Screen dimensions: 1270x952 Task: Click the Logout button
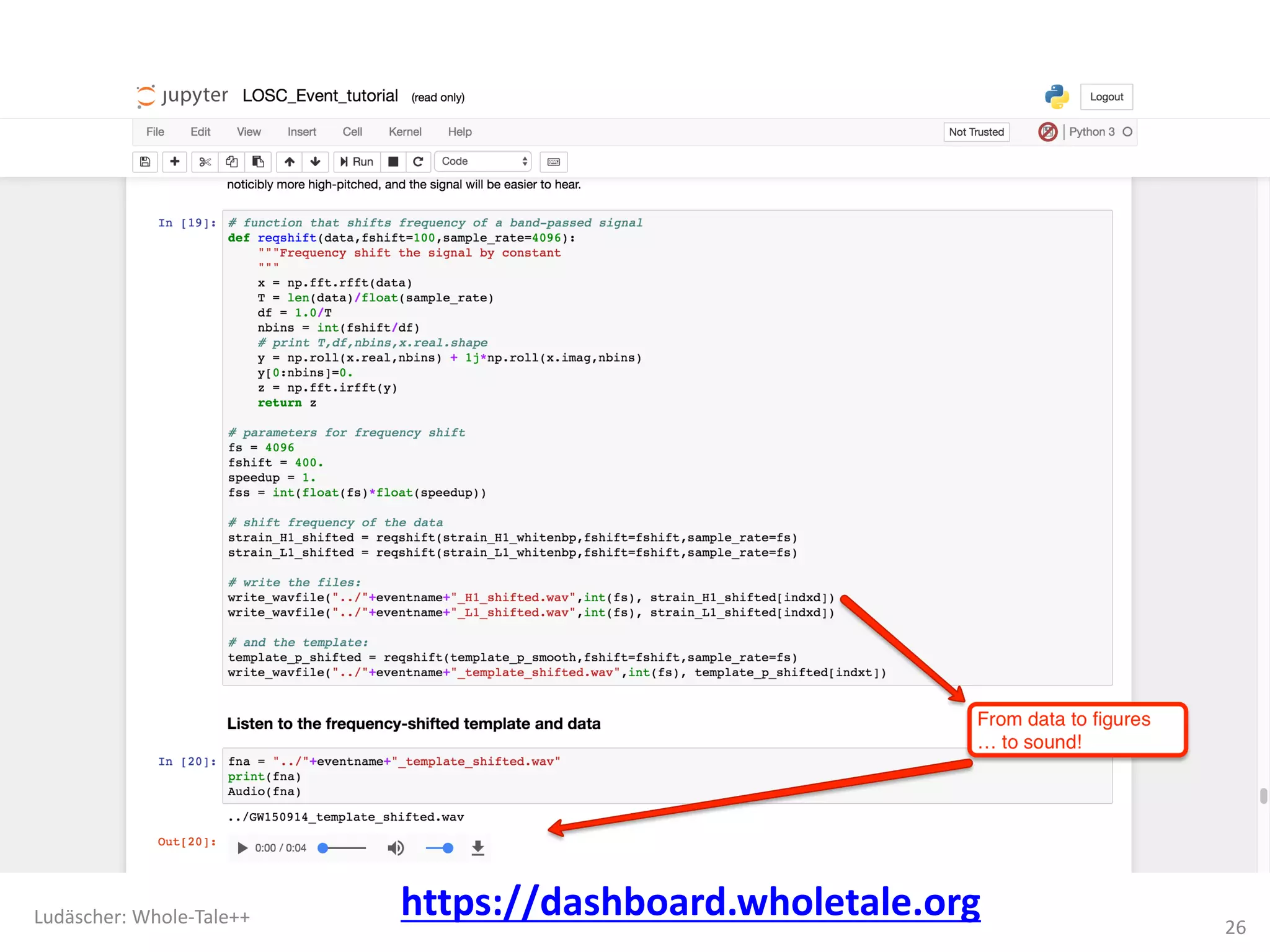(1106, 97)
